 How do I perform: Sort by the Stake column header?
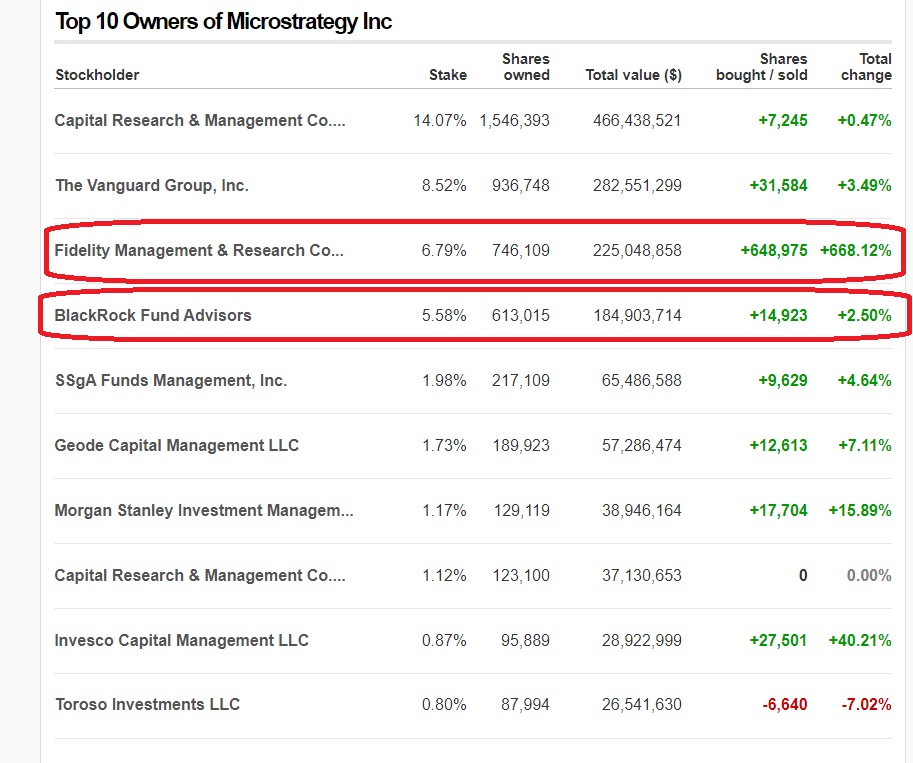coord(448,75)
